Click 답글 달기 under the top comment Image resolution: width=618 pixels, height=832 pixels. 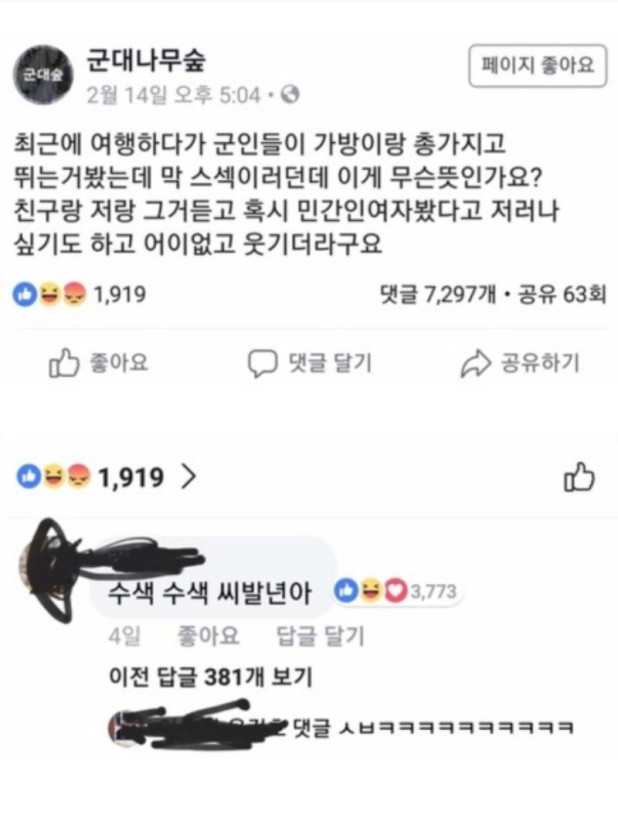(x=320, y=636)
